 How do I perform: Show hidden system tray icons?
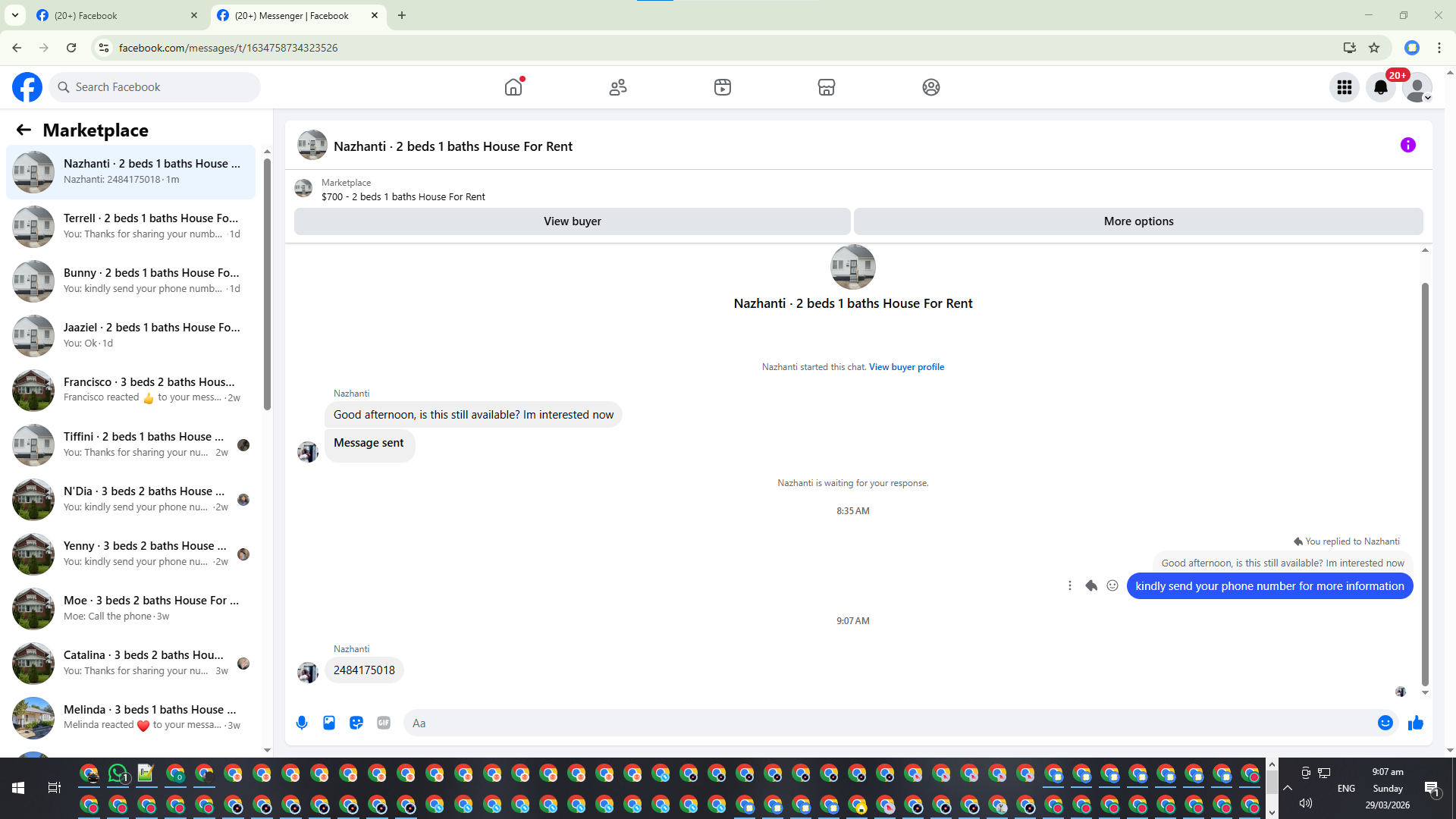[x=1288, y=788]
